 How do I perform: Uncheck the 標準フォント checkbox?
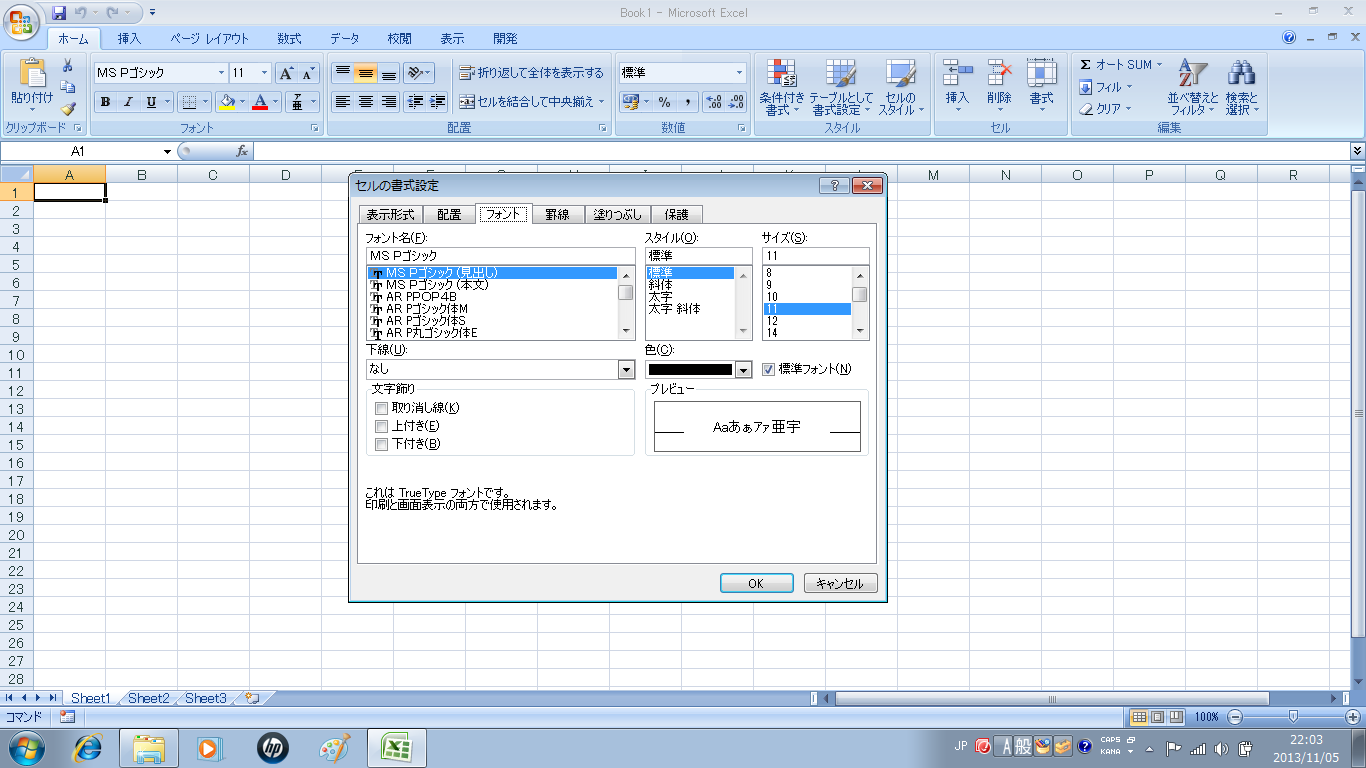769,369
